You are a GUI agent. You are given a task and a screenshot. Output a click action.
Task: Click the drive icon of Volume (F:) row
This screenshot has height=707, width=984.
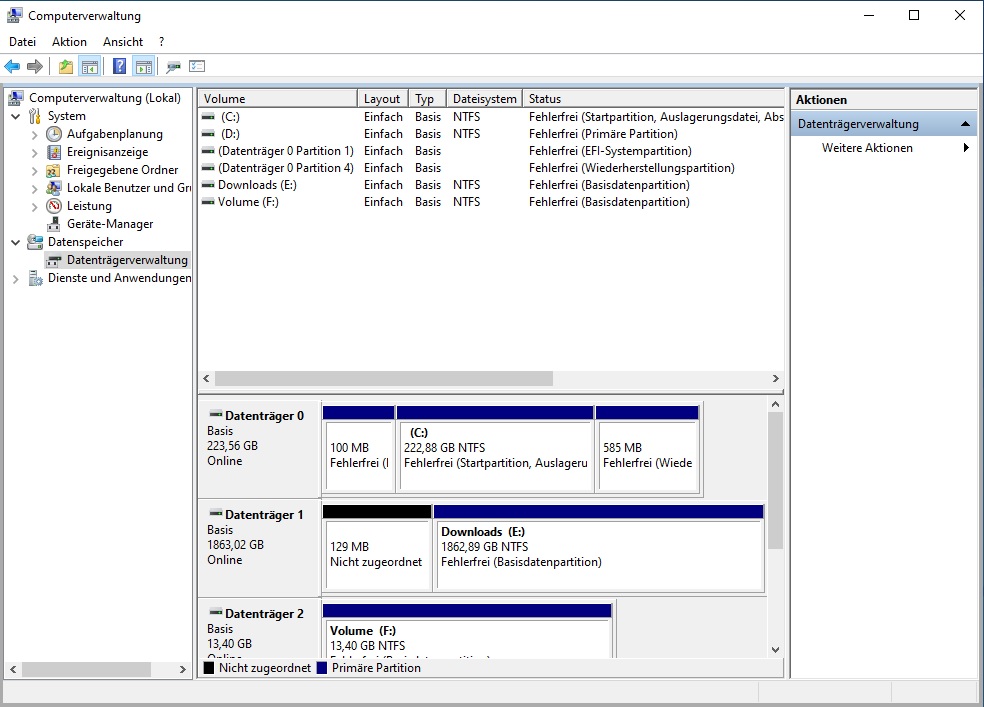(x=208, y=202)
